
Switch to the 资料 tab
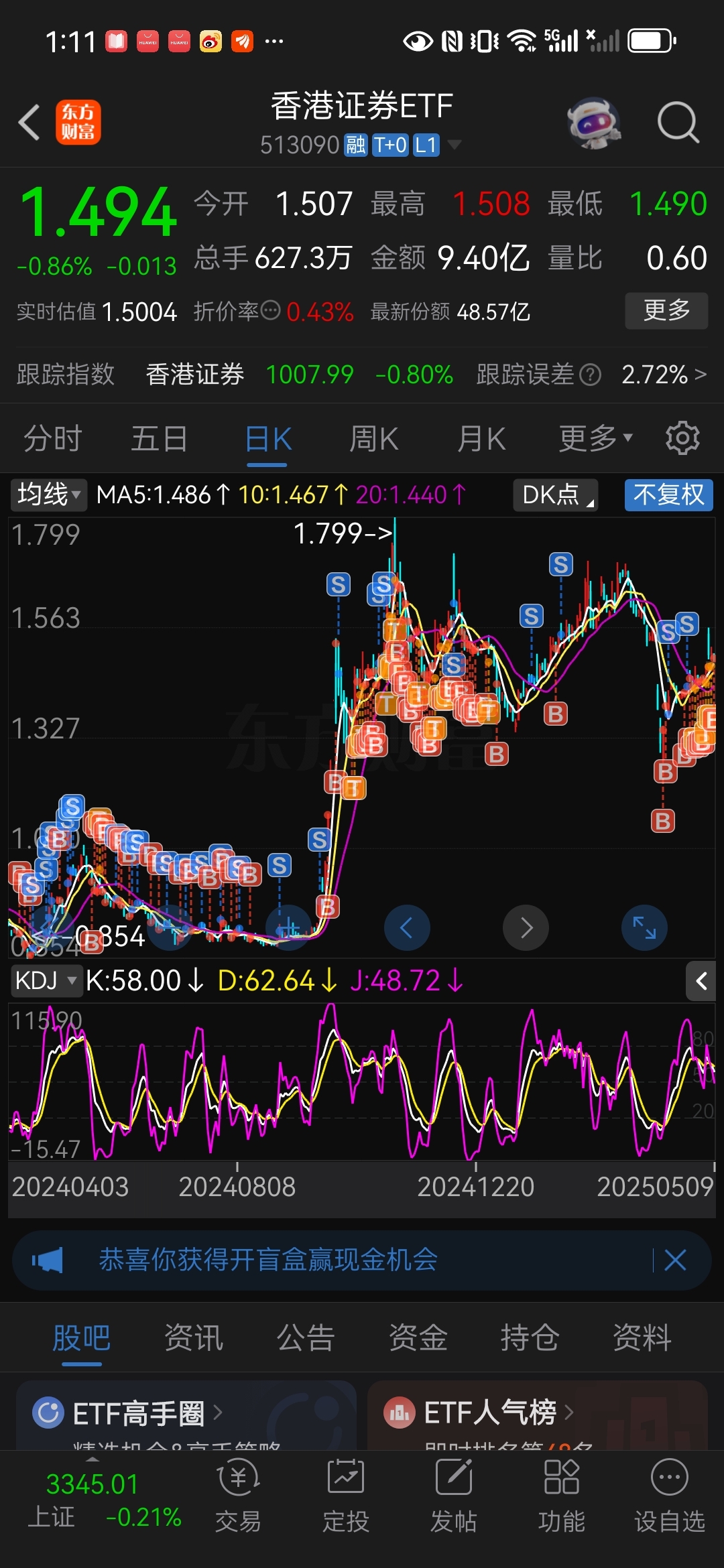tap(642, 1338)
